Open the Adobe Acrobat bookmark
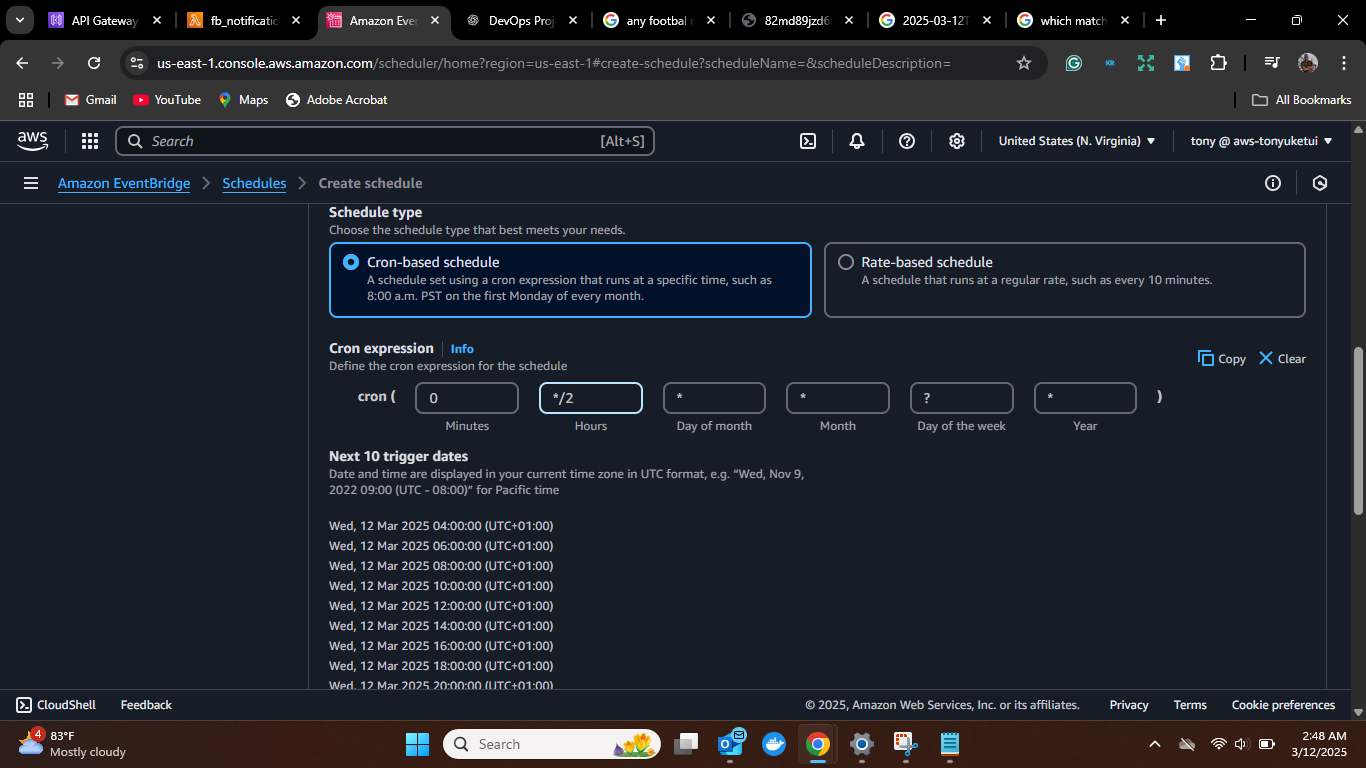This screenshot has height=768, width=1366. point(336,100)
